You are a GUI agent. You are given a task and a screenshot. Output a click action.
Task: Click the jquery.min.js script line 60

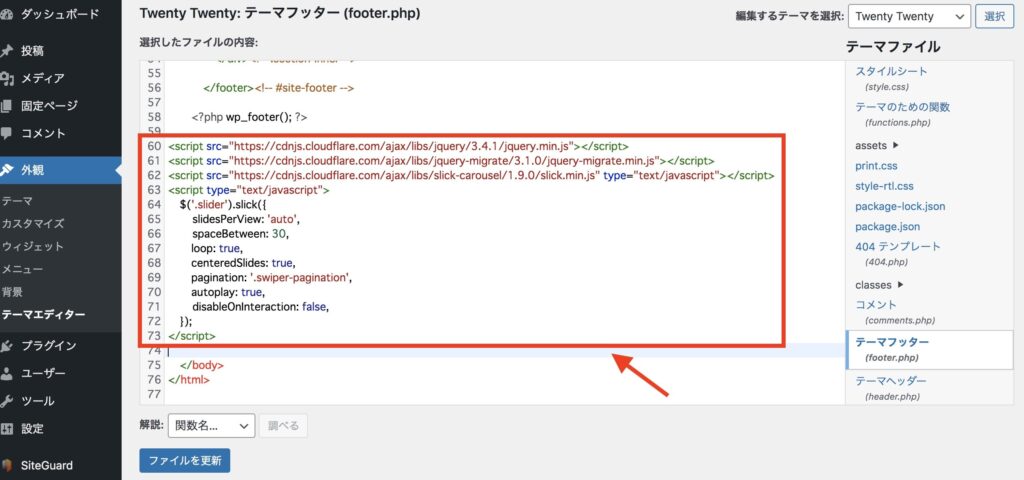click(x=398, y=146)
